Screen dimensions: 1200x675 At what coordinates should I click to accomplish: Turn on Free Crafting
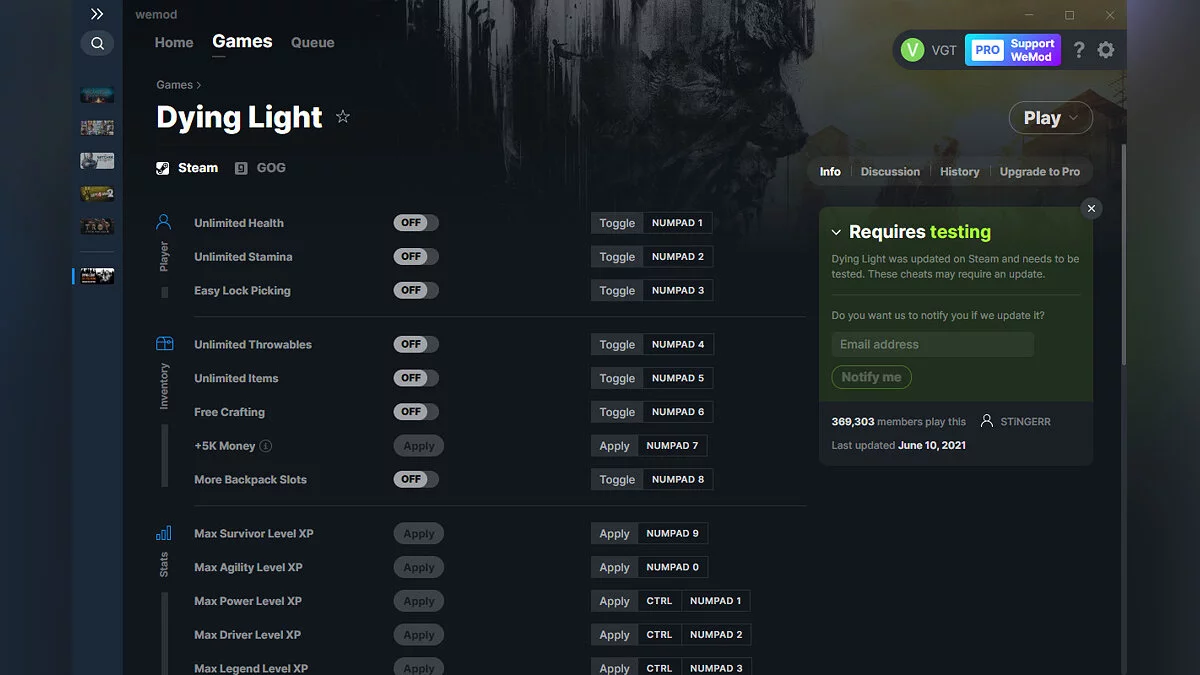(x=415, y=411)
